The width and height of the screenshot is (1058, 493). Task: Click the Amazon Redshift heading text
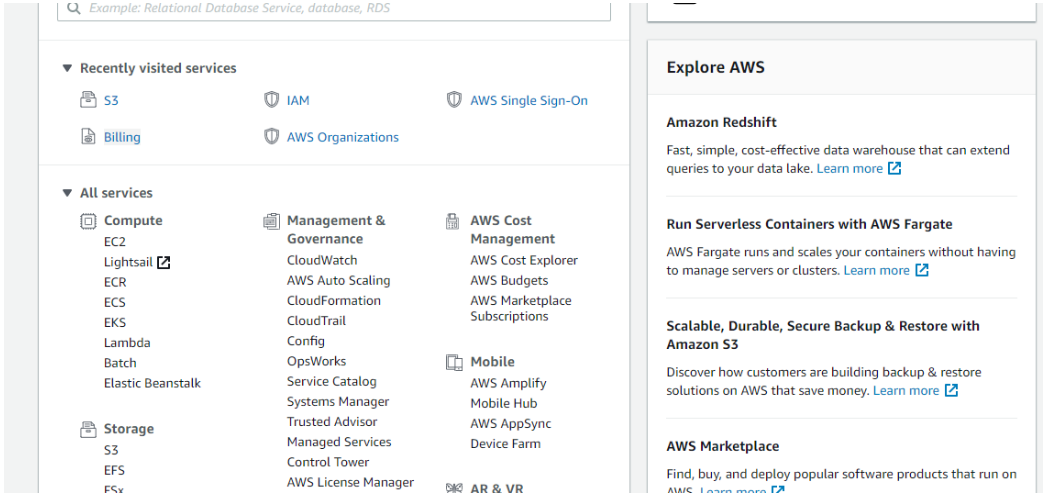pos(722,122)
